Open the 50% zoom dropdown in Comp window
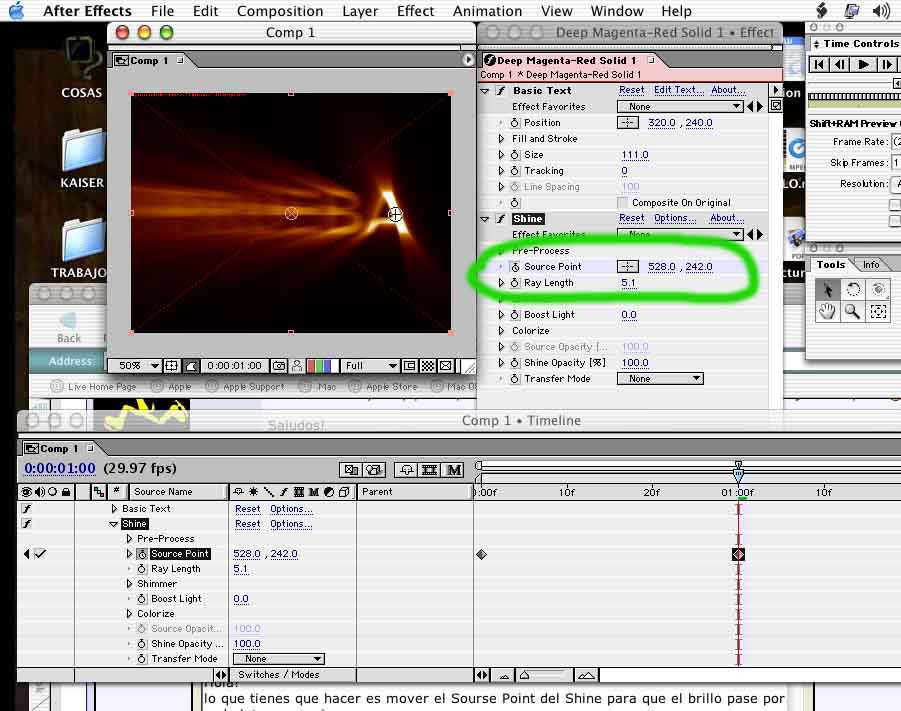Image resolution: width=901 pixels, height=711 pixels. [135, 366]
